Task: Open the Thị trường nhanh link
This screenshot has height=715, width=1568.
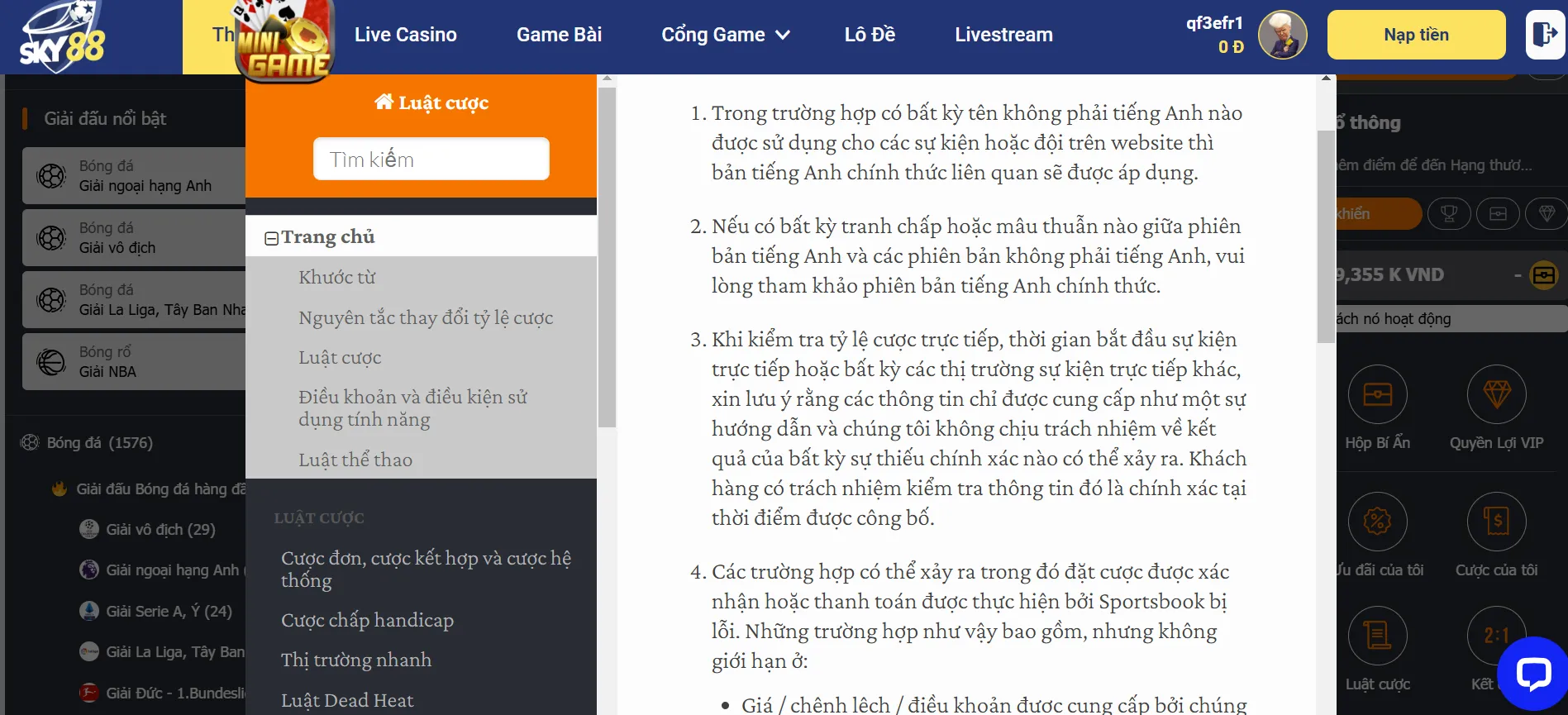Action: [x=356, y=660]
